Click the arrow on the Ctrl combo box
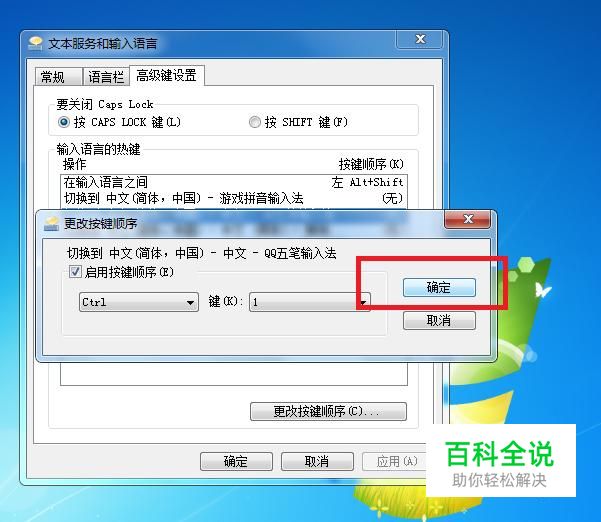This screenshot has height=522, width=601. click(190, 302)
